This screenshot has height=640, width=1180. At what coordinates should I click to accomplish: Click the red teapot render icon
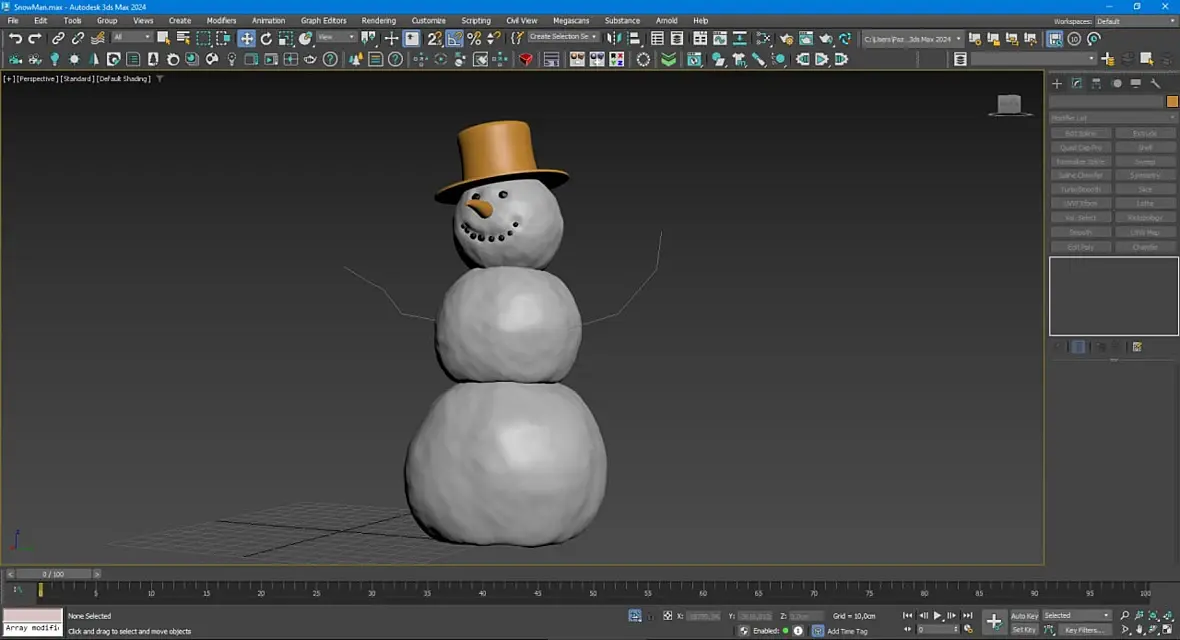(526, 59)
